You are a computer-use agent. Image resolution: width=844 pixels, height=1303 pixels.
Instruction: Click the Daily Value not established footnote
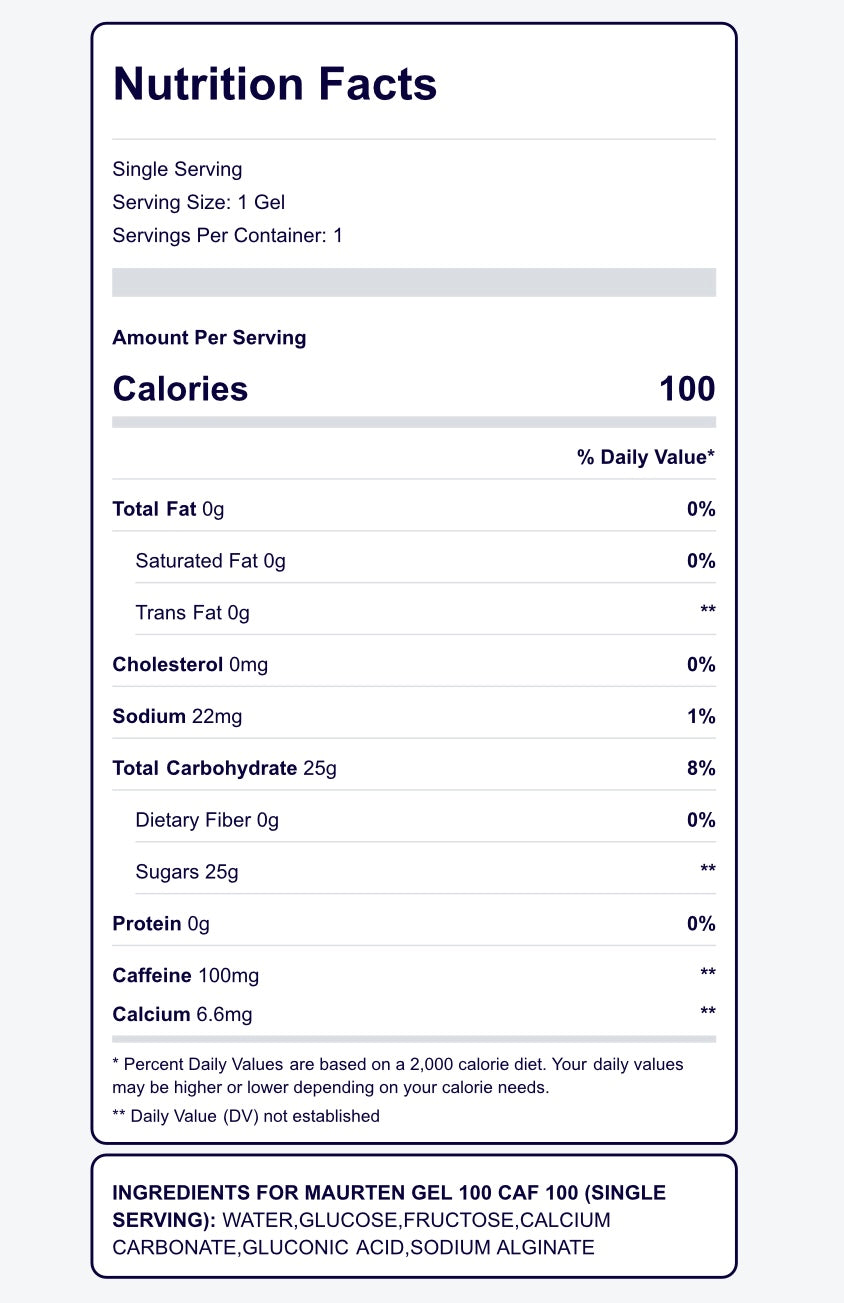point(246,1116)
